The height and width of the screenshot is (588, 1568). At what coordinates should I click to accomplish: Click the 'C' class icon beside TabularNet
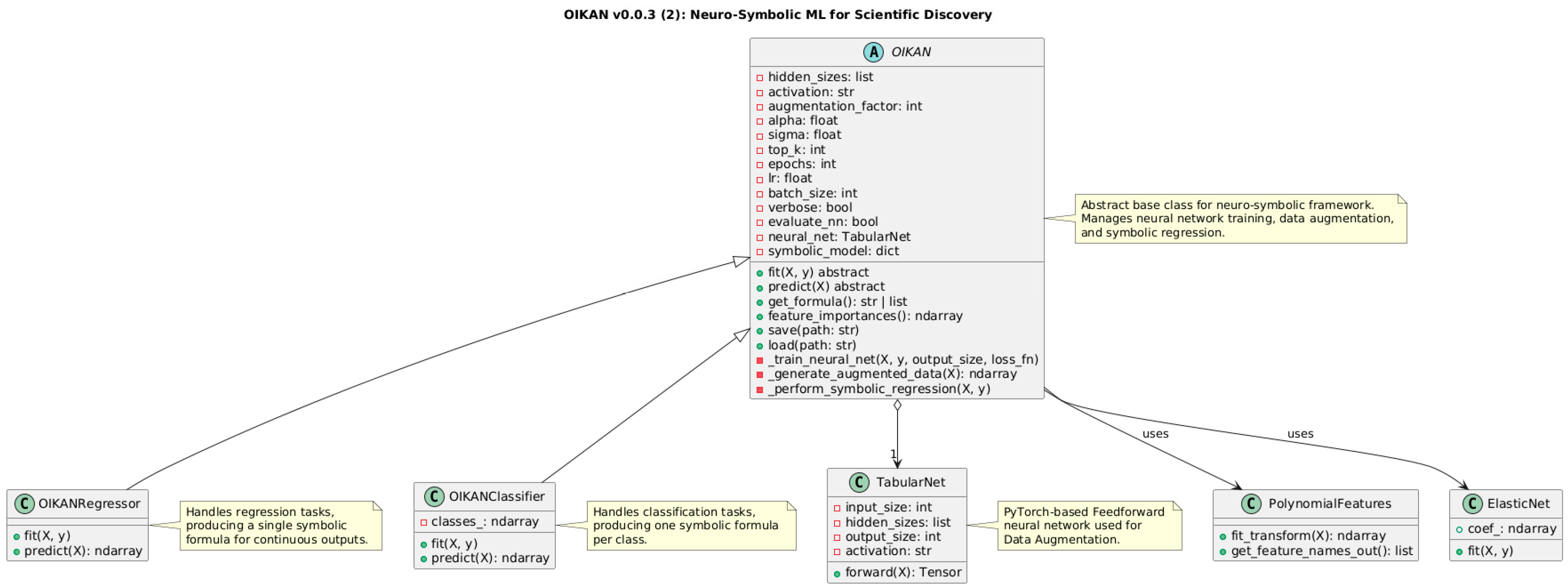point(859,483)
